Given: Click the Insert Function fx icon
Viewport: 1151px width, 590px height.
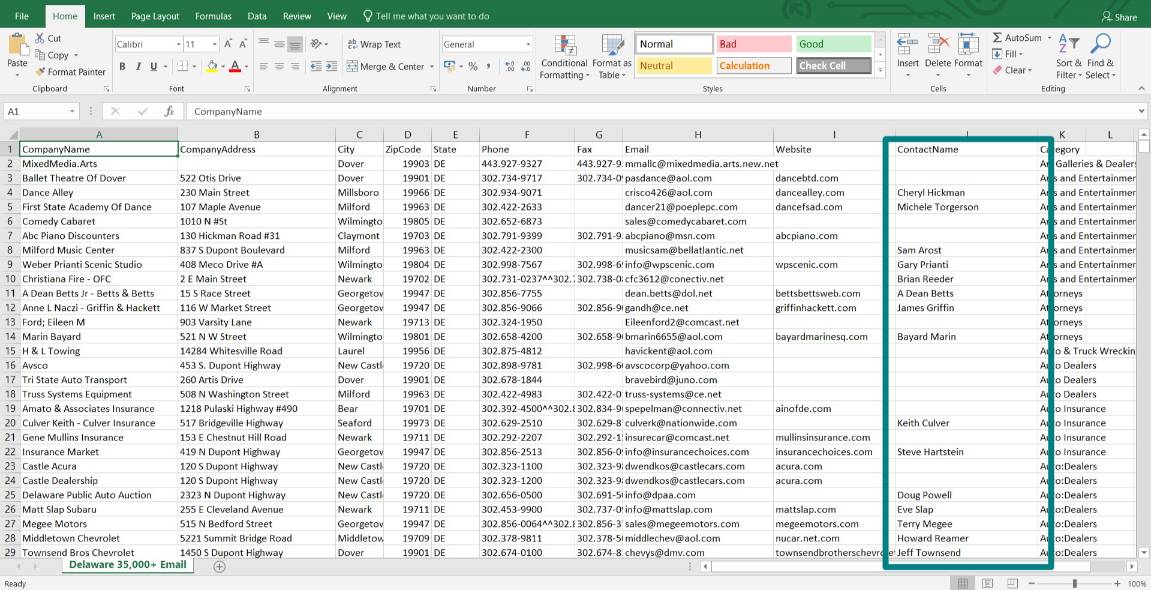Looking at the screenshot, I should click(170, 112).
